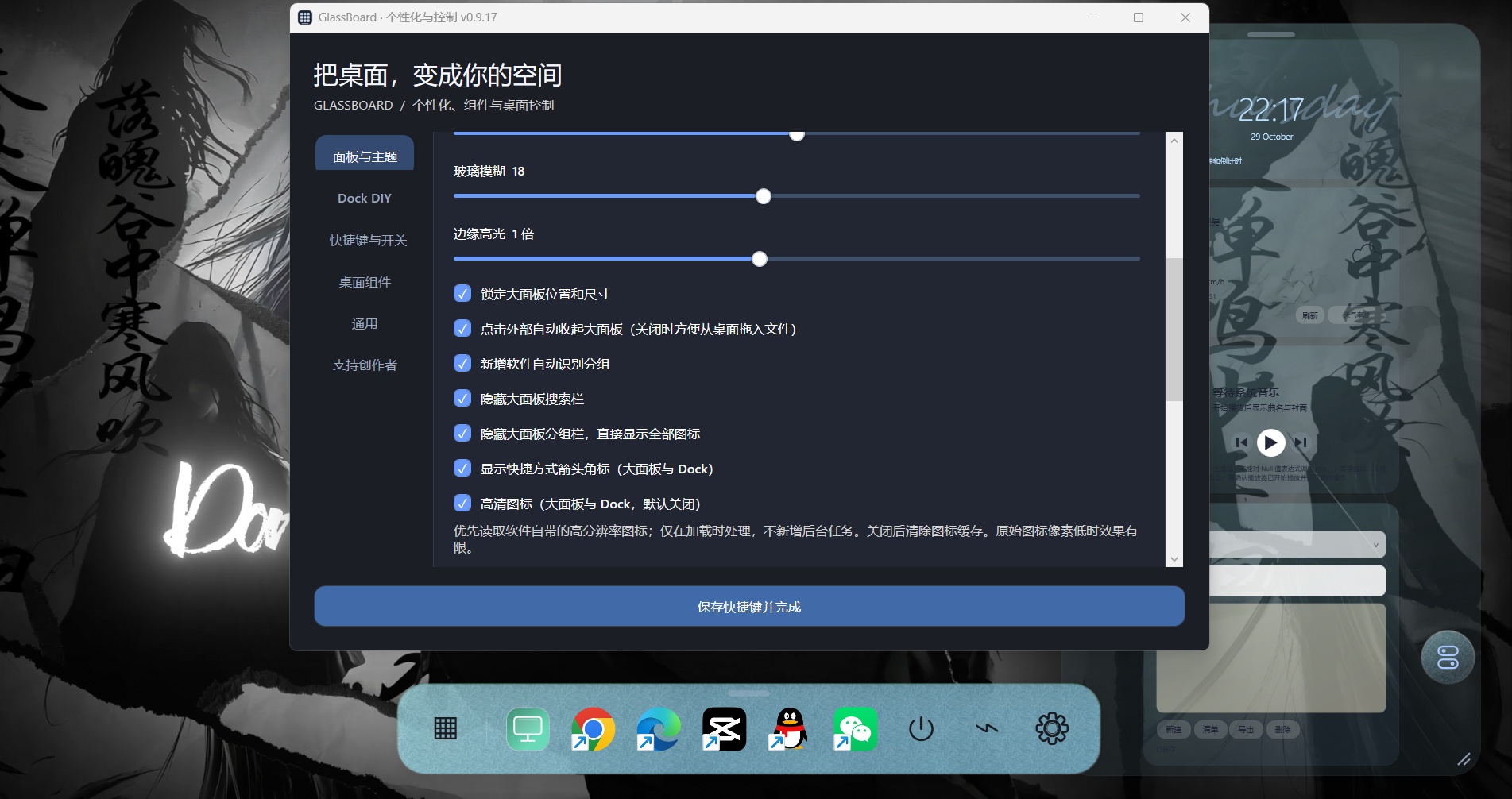Select the 面板与主题 tab
Viewport: 1512px width, 799px height.
pos(365,153)
